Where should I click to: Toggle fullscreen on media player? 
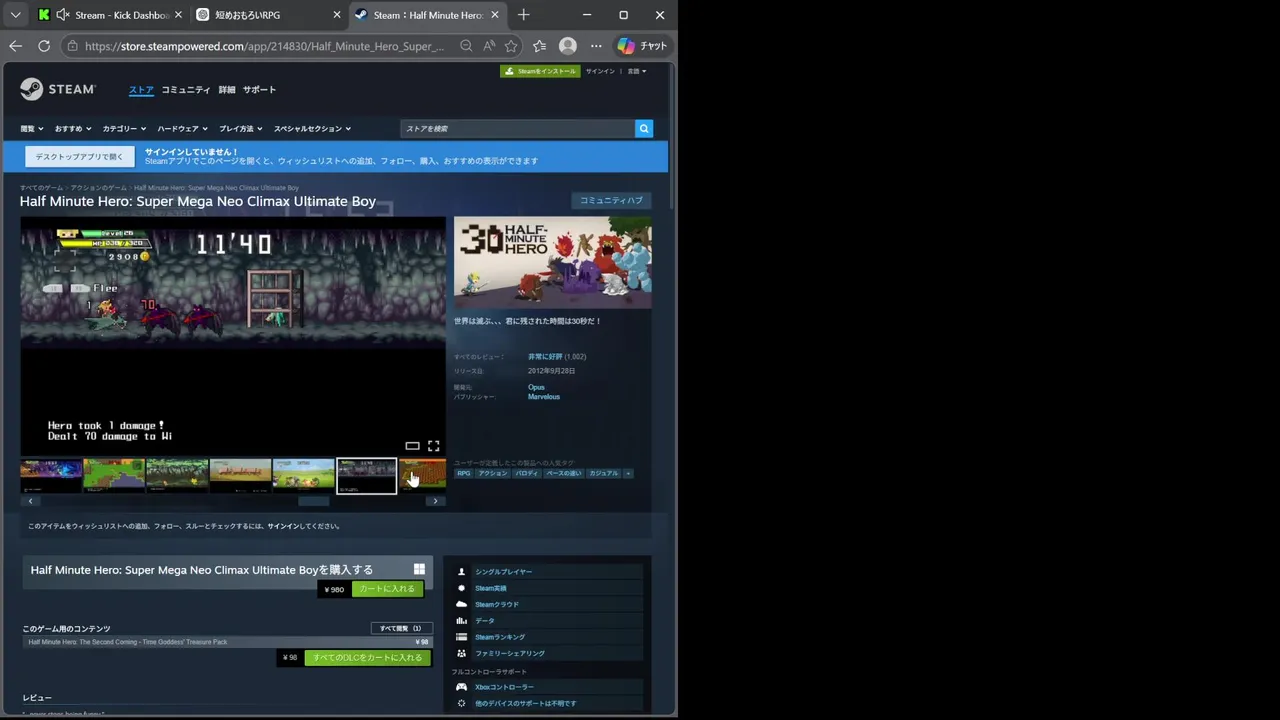(433, 446)
